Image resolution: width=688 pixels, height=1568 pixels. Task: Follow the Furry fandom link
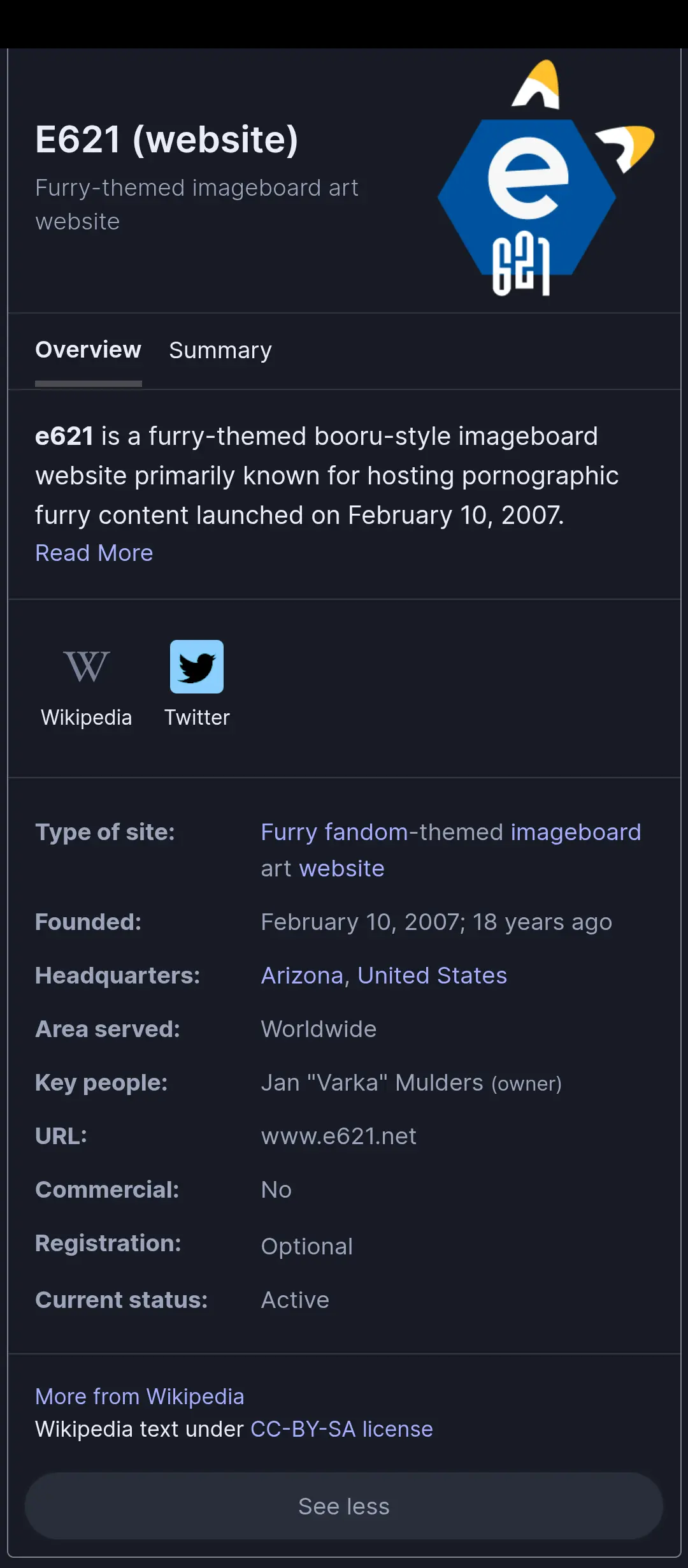point(334,832)
